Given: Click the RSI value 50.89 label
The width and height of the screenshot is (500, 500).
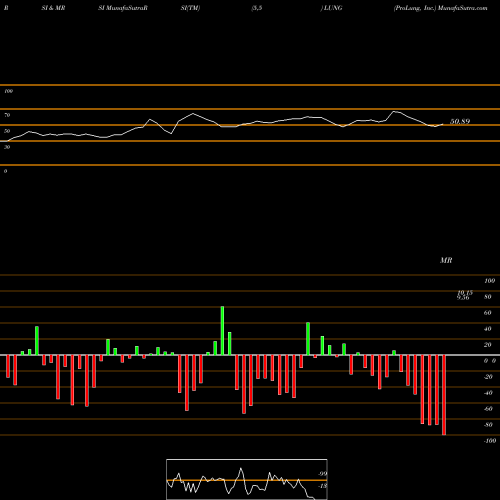Looking at the screenshot, I should click(460, 121).
